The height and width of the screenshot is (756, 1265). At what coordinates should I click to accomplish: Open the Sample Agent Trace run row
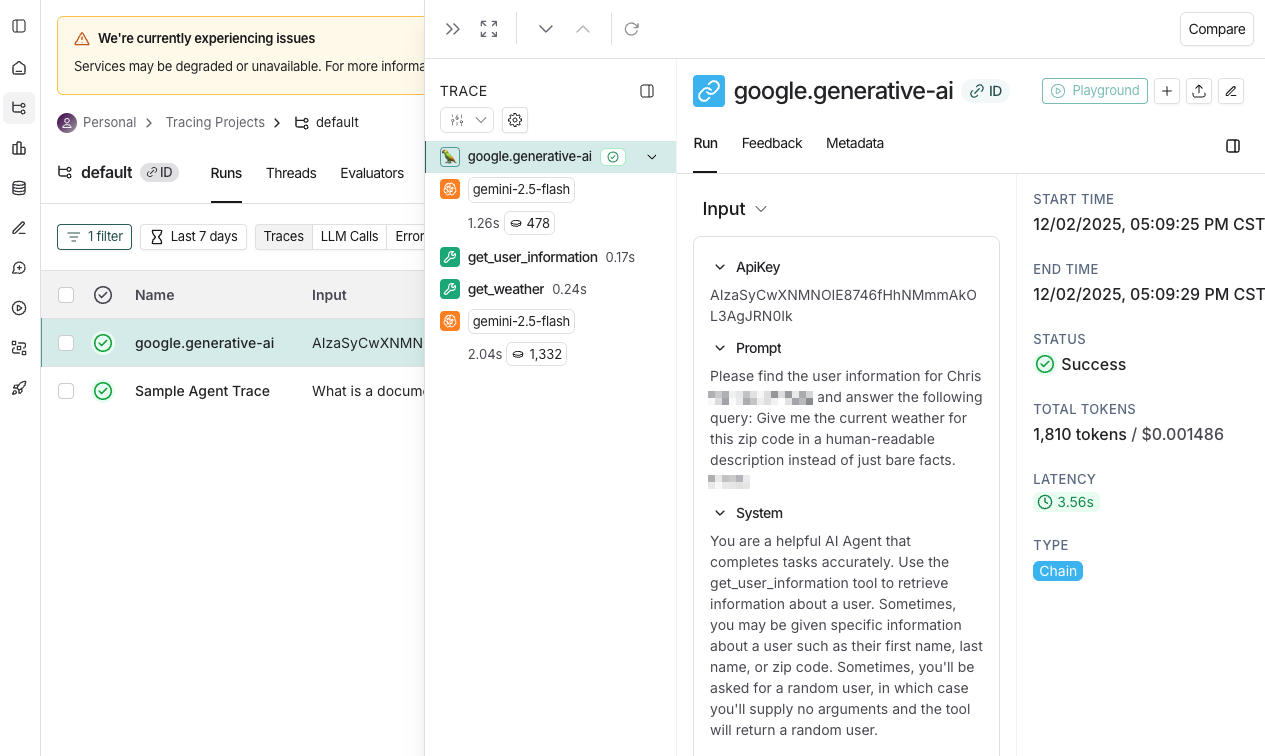pyautogui.click(x=233, y=391)
